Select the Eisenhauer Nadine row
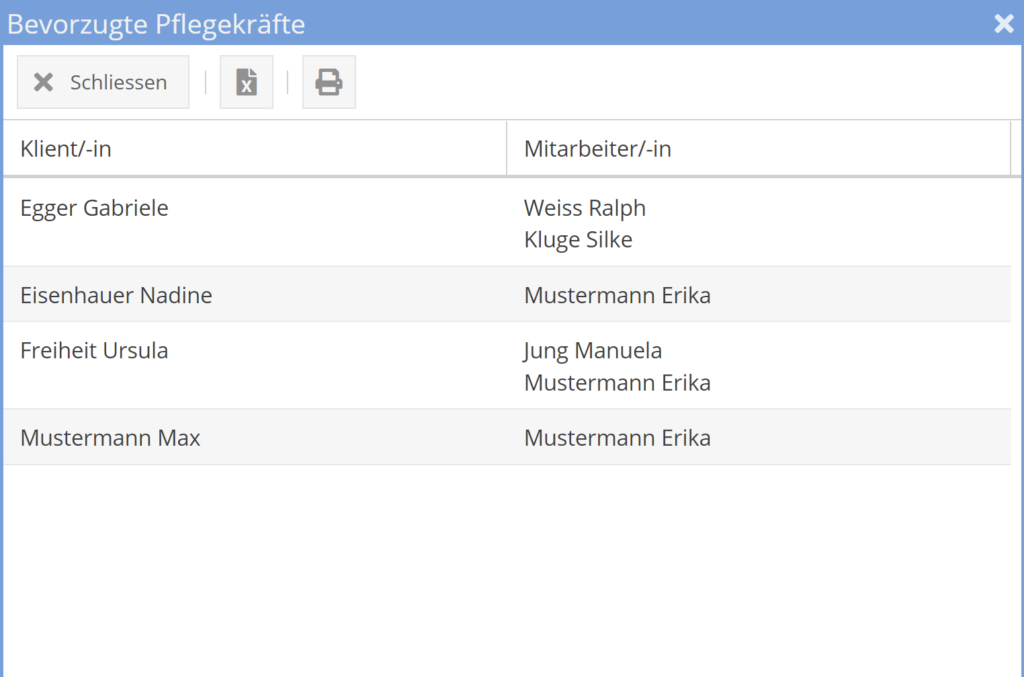 click(x=116, y=295)
